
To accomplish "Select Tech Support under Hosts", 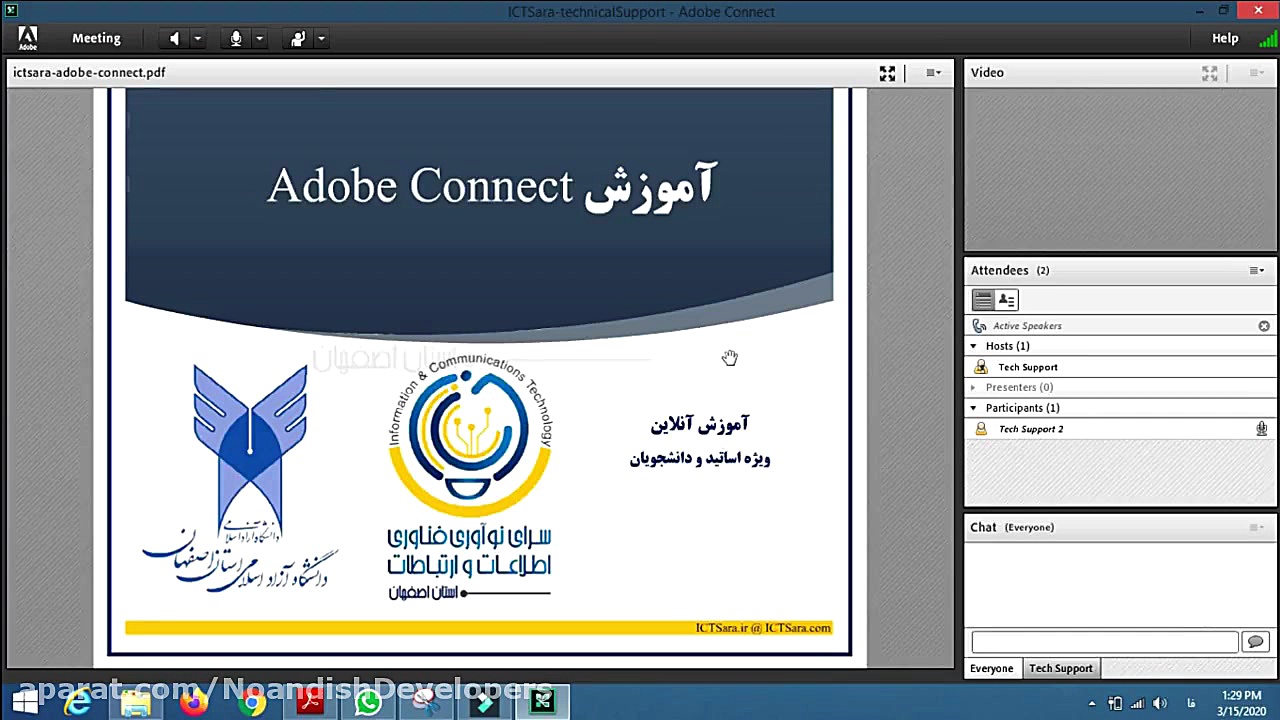I will point(1027,366).
